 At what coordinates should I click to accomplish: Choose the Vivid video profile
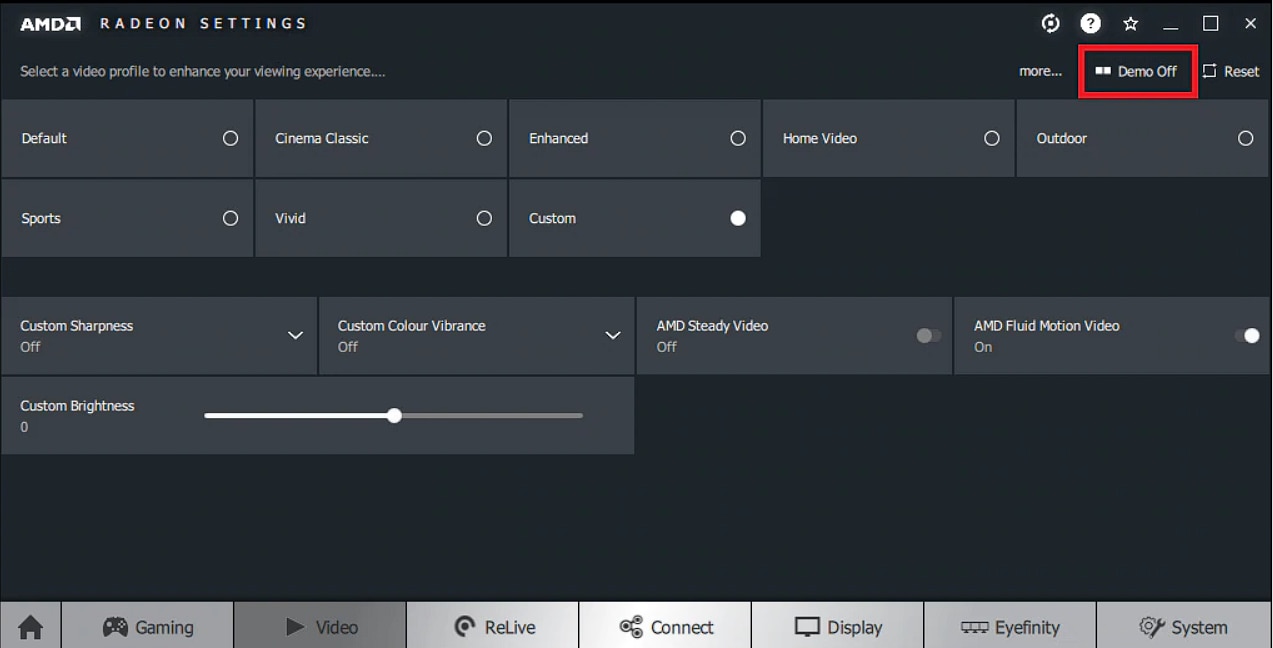pyautogui.click(x=381, y=218)
